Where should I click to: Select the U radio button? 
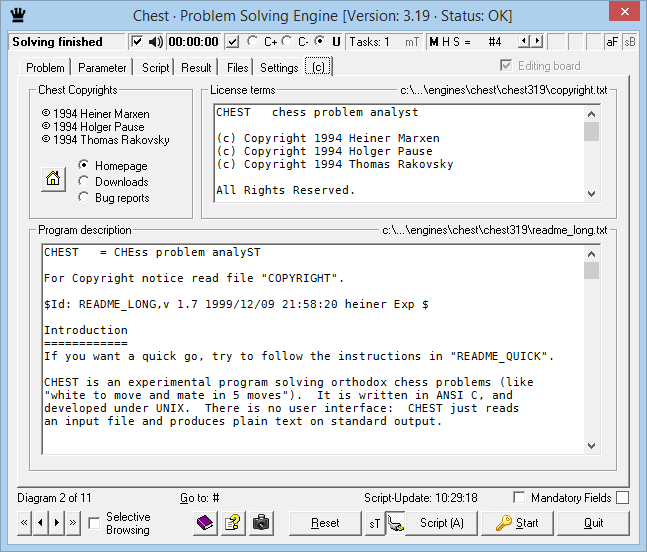319,41
